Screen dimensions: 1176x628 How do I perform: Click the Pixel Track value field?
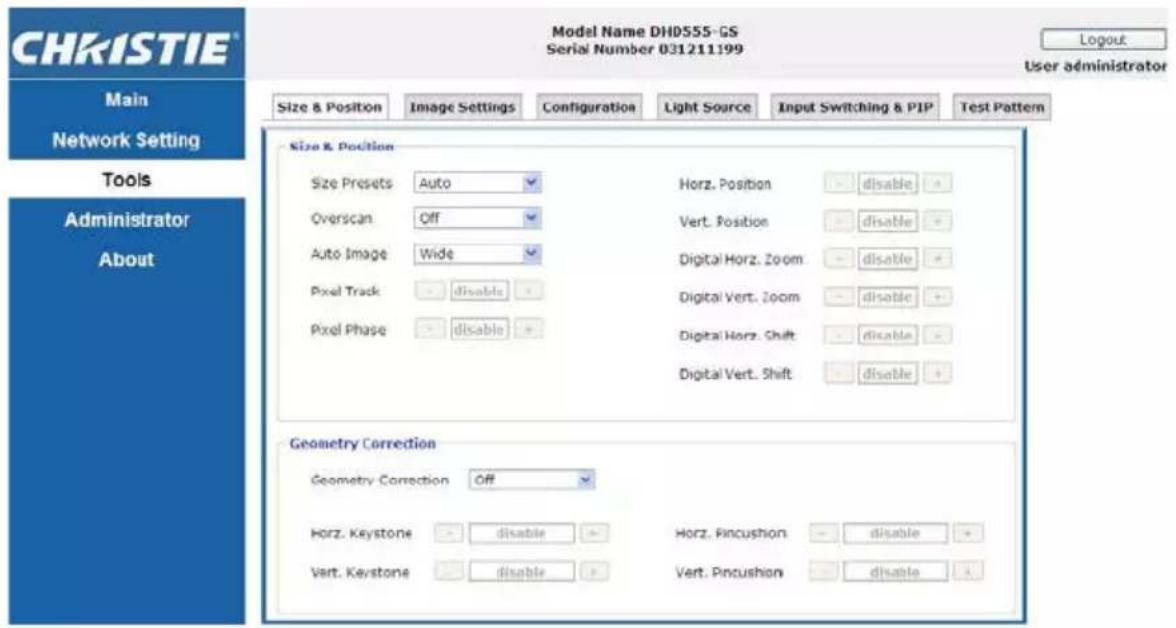(479, 291)
